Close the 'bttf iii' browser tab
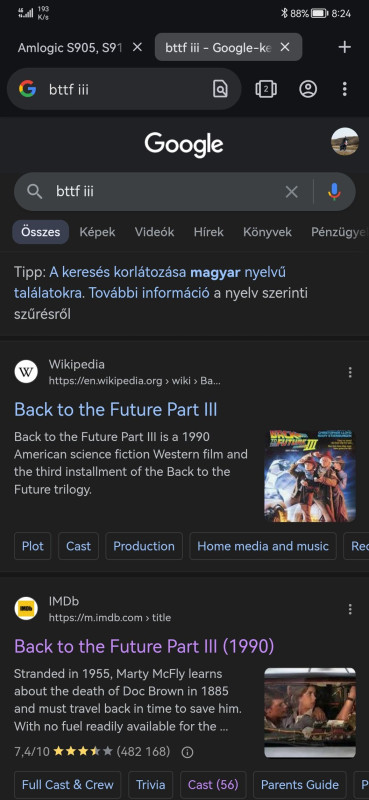369x800 pixels. pyautogui.click(x=285, y=47)
